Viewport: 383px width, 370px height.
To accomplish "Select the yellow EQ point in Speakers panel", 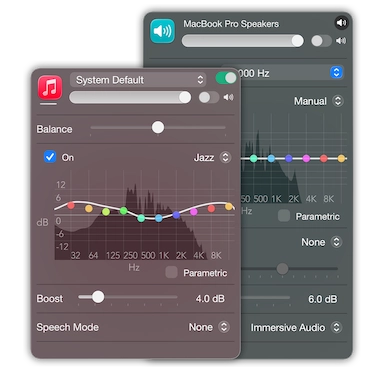I will 341,158.
